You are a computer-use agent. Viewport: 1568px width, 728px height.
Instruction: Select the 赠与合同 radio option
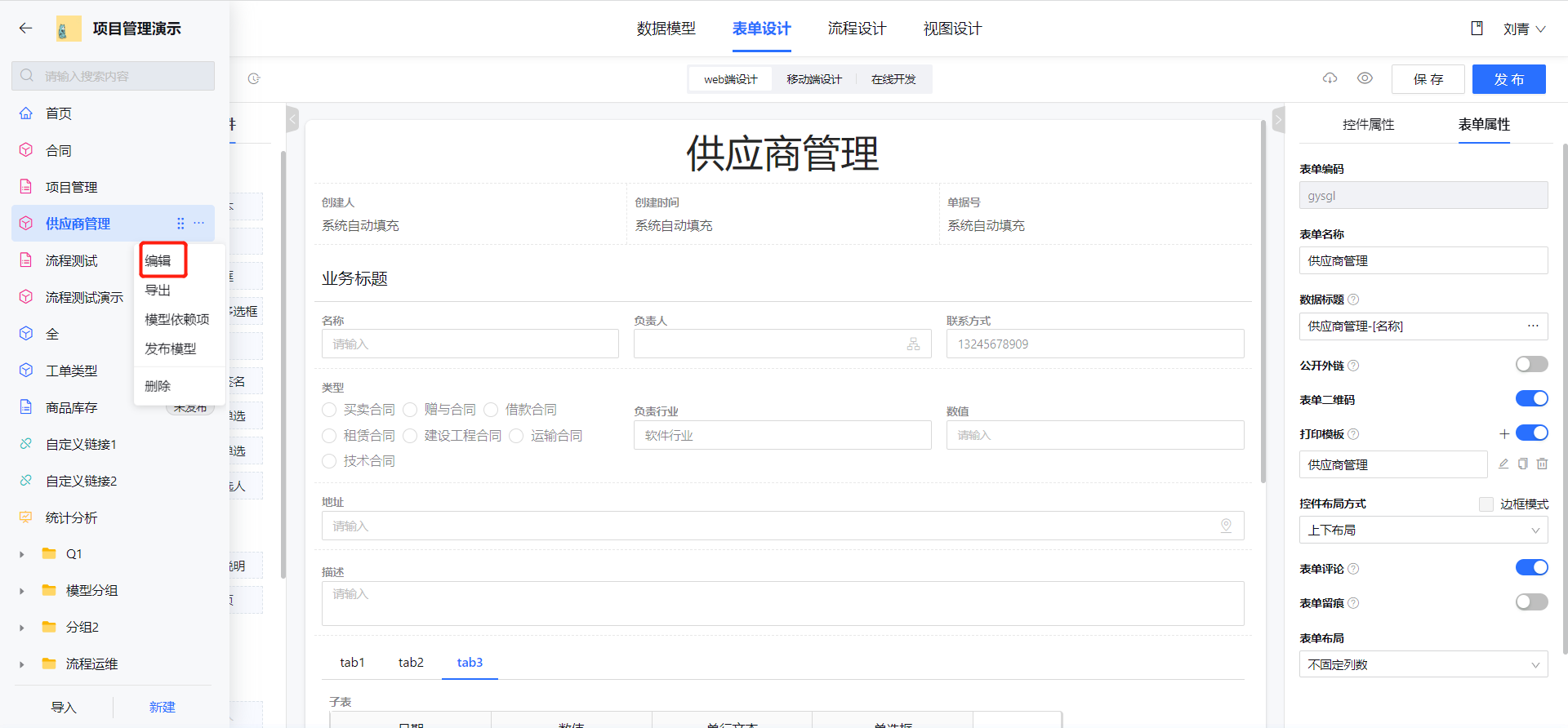tap(410, 410)
